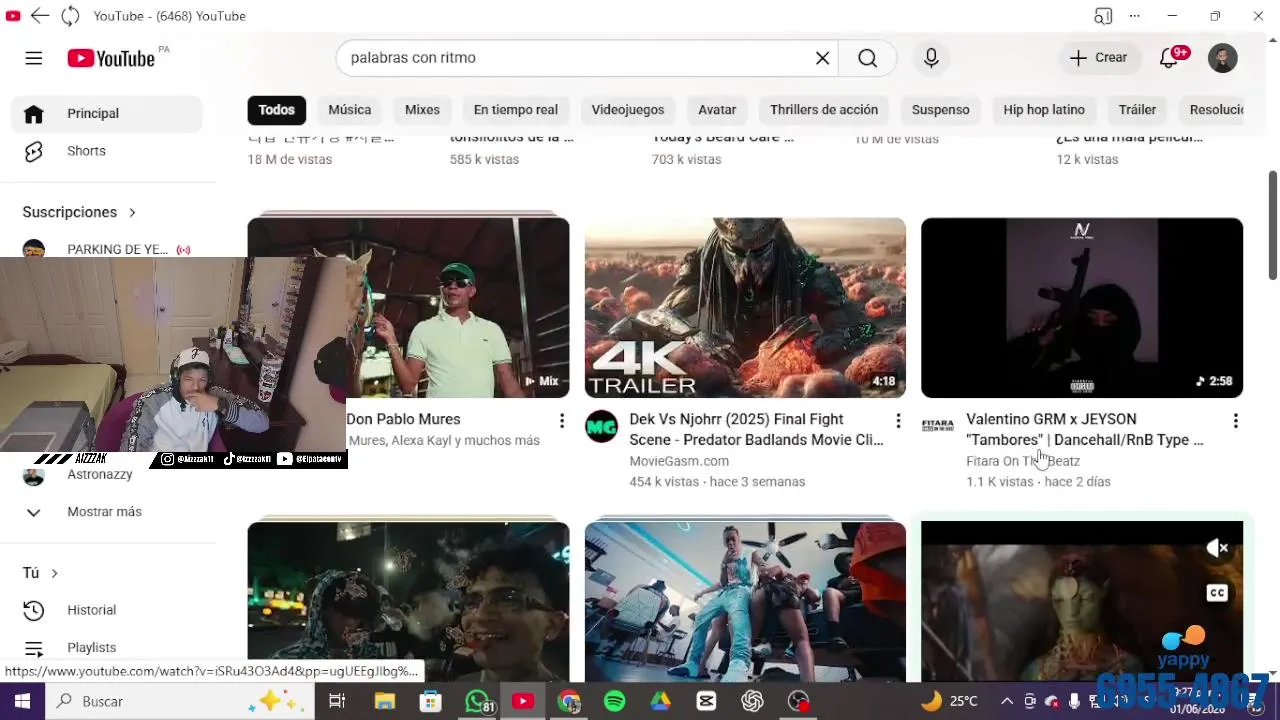Open the Predator 4K Trailer thumbnail
This screenshot has width=1280, height=720.
[745, 307]
